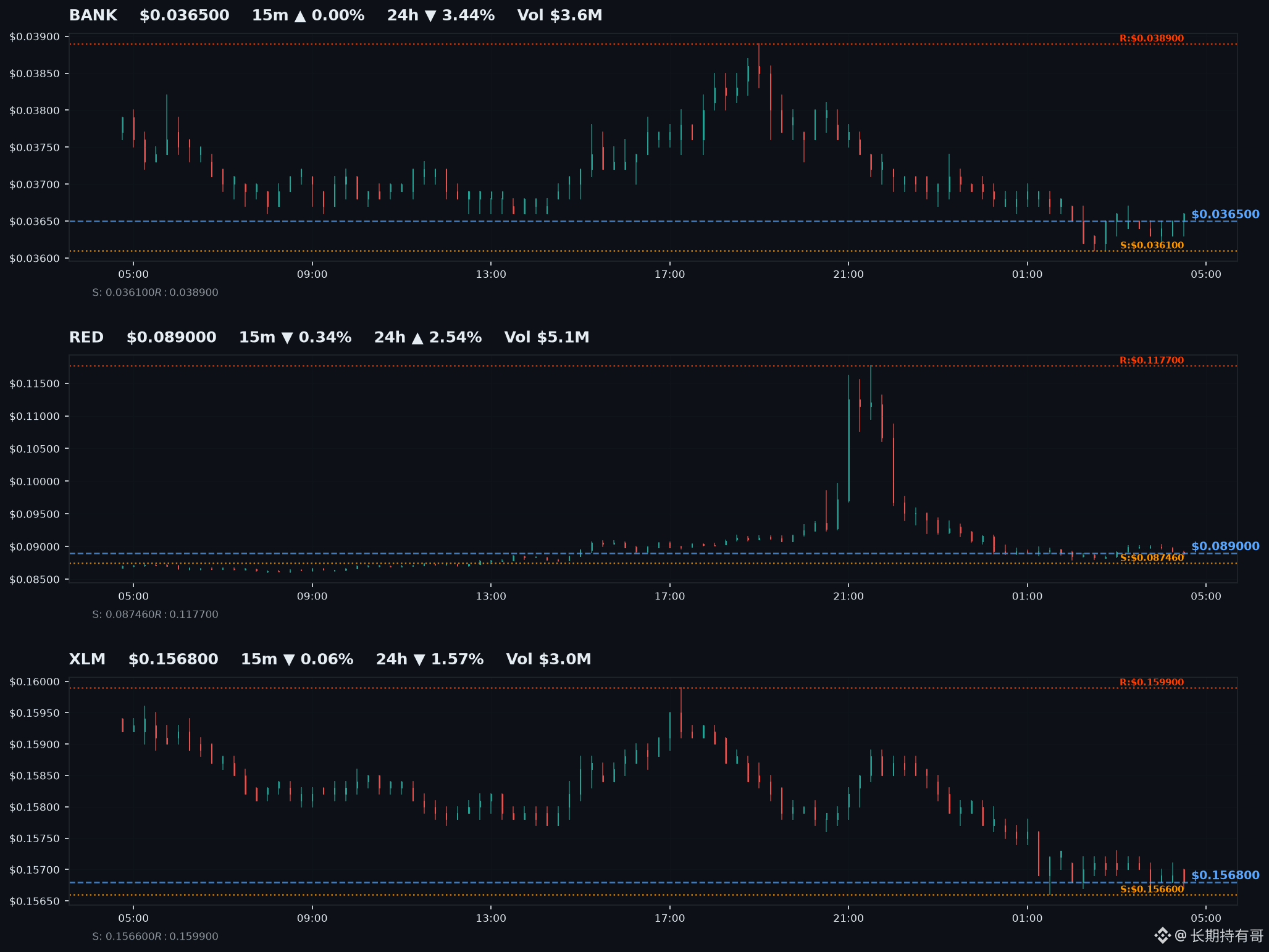Click the '24h ▼ 1.57%' change value
The width and height of the screenshot is (1269, 952).
click(430, 659)
